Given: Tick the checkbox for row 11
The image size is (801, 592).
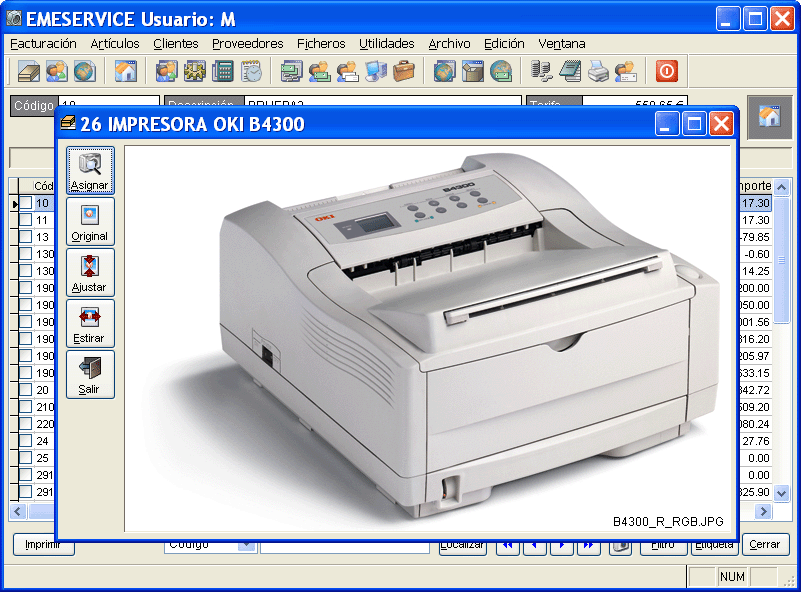Looking at the screenshot, I should (x=26, y=220).
